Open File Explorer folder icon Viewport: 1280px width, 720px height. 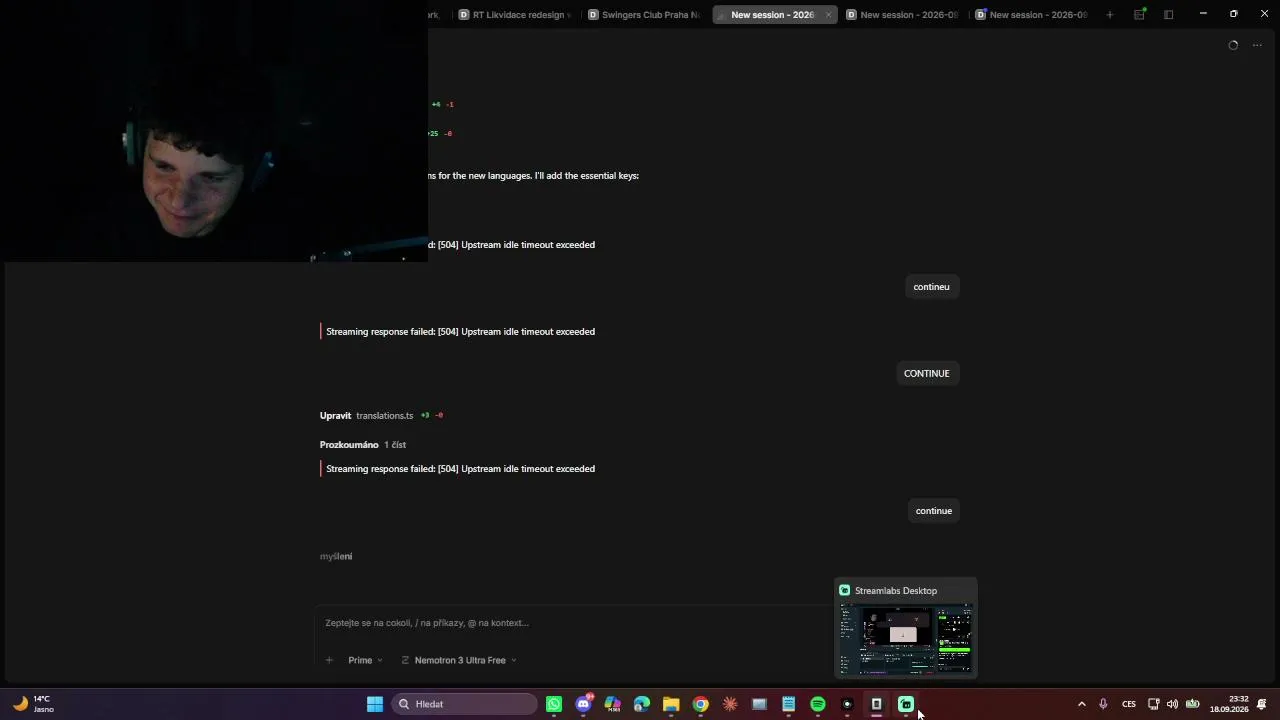pos(671,704)
